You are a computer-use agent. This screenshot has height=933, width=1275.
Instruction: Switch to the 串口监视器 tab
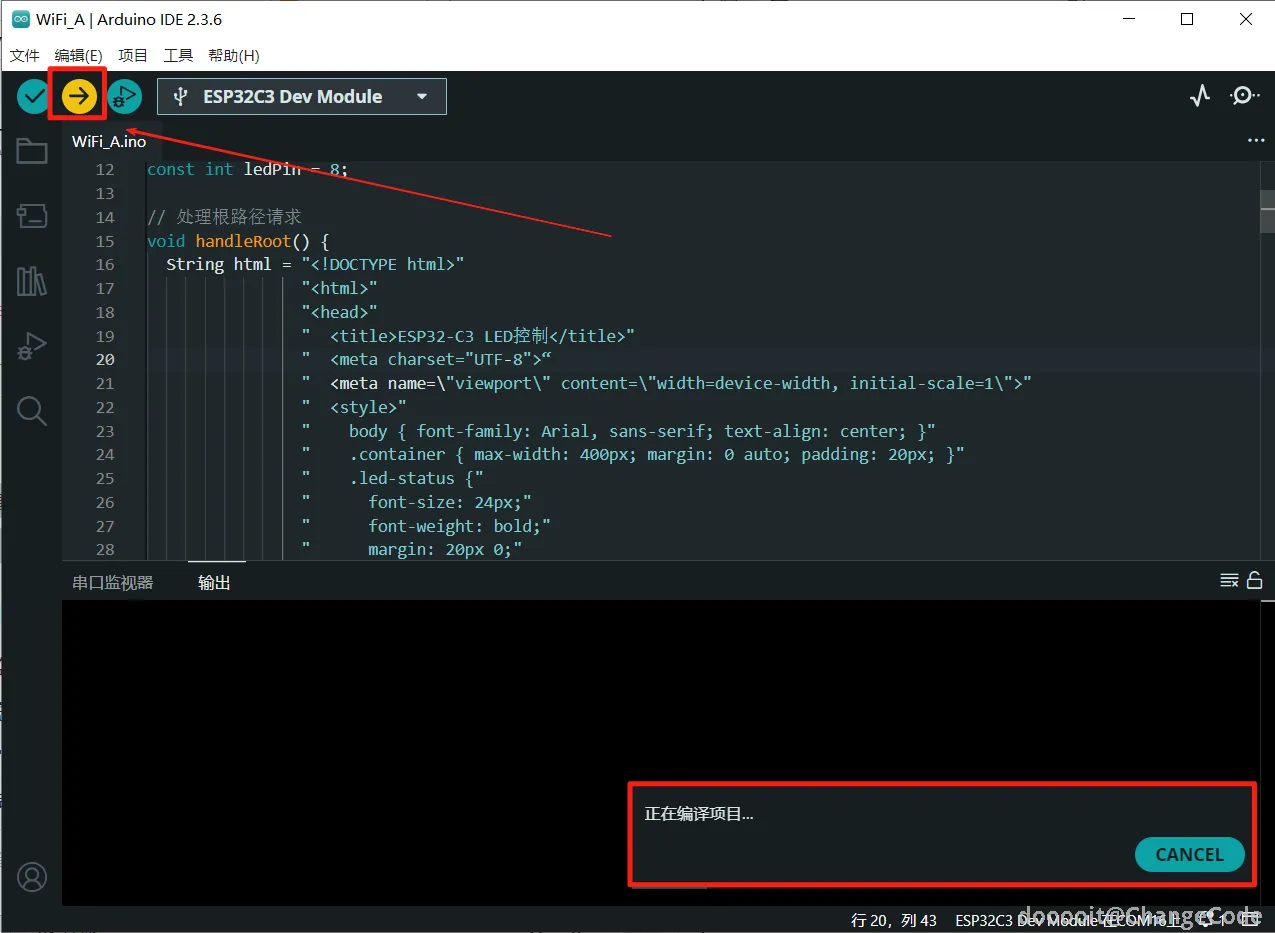pyautogui.click(x=113, y=582)
